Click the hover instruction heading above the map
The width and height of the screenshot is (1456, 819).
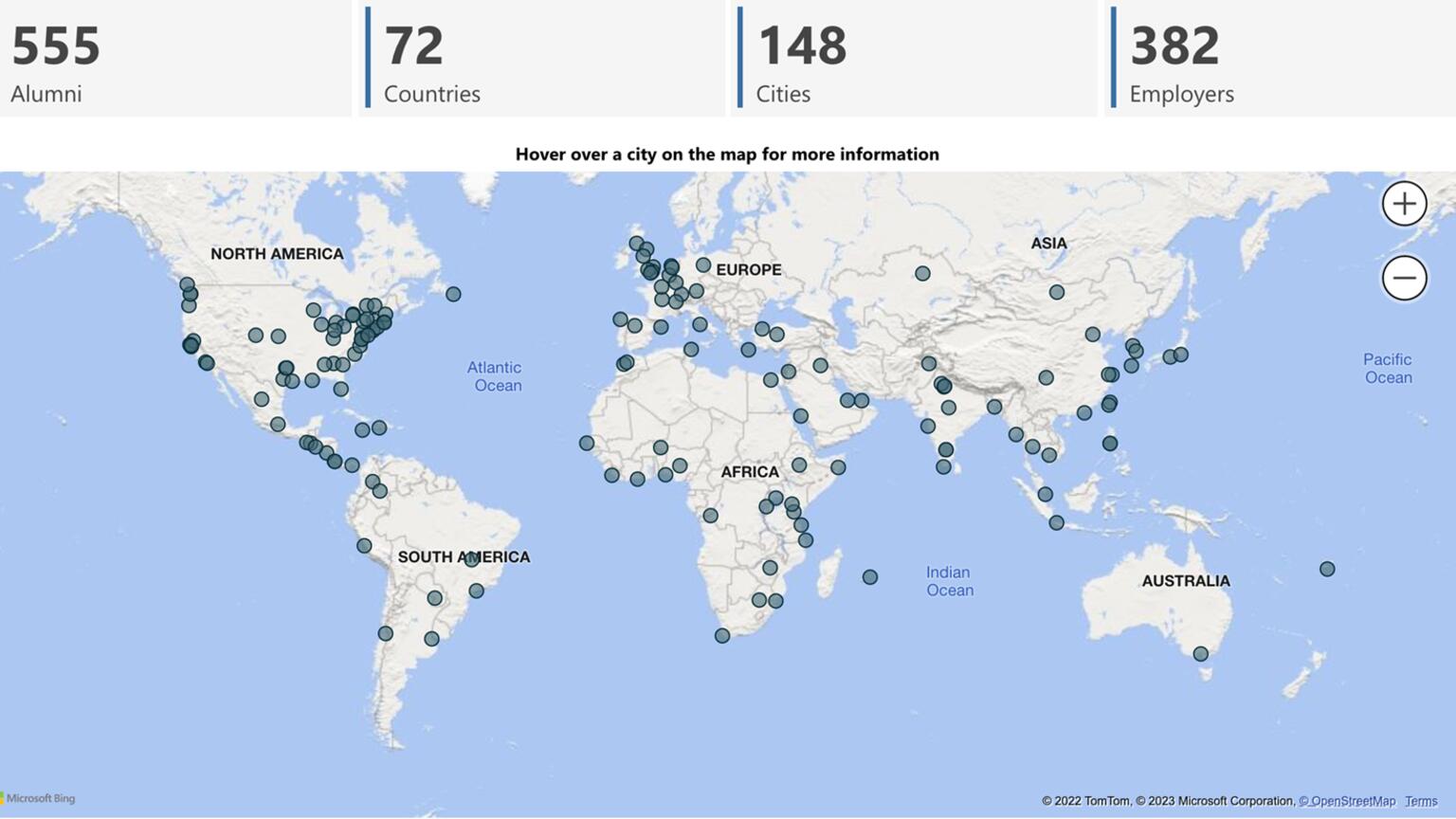(728, 154)
